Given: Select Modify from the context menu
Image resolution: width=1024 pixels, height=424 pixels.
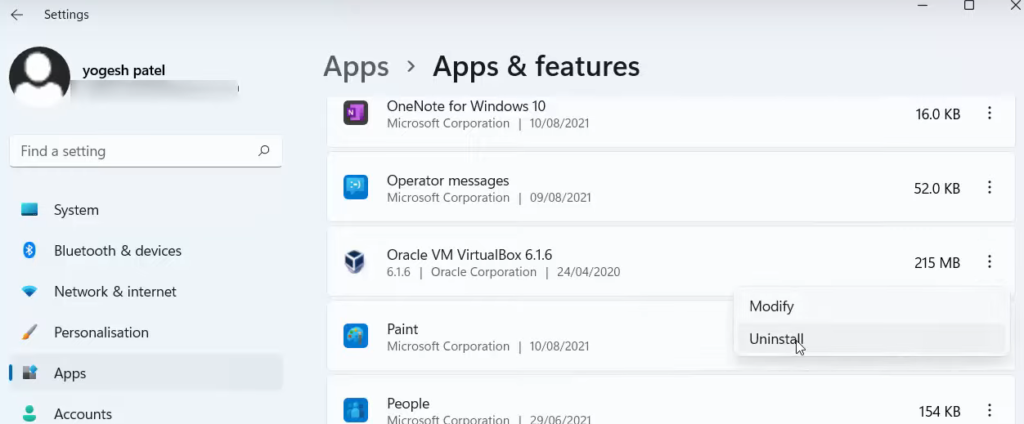Looking at the screenshot, I should click(772, 306).
